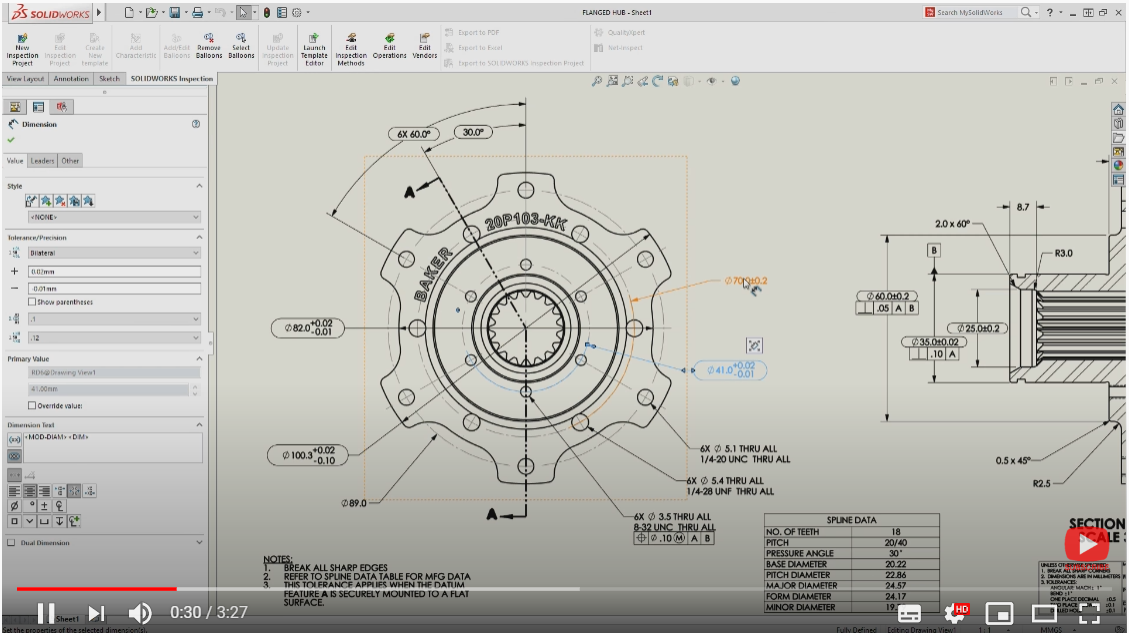Enable Dual Dimension checkbox
The height and width of the screenshot is (633, 1129).
coord(11,543)
